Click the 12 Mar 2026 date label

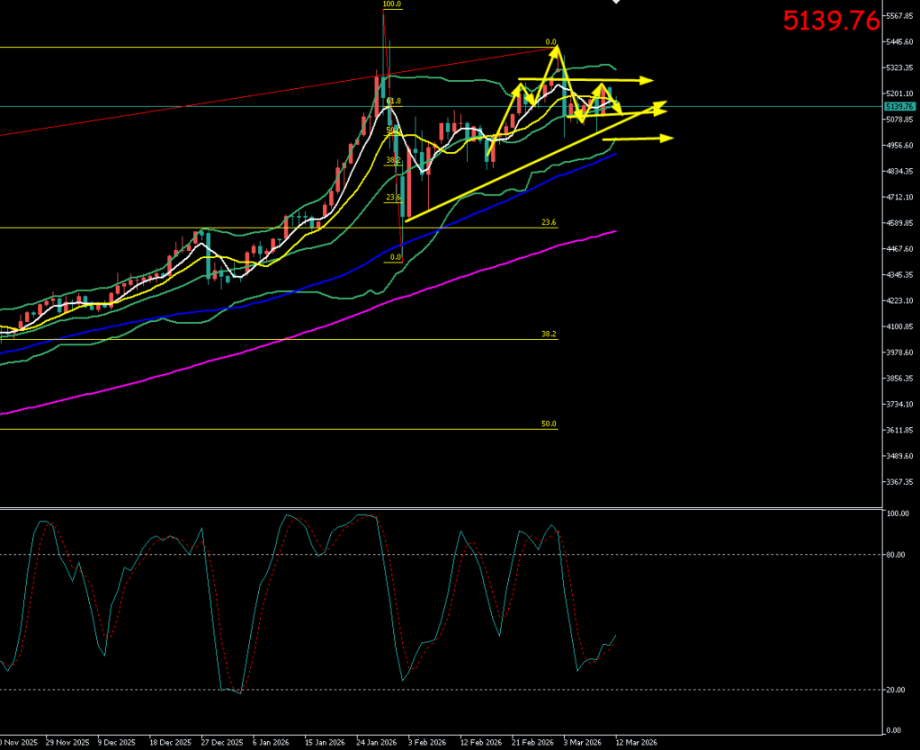click(636, 743)
